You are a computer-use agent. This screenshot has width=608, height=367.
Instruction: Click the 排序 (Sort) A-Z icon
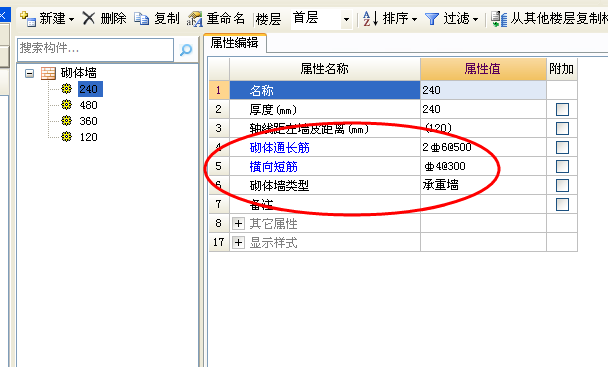(x=370, y=18)
